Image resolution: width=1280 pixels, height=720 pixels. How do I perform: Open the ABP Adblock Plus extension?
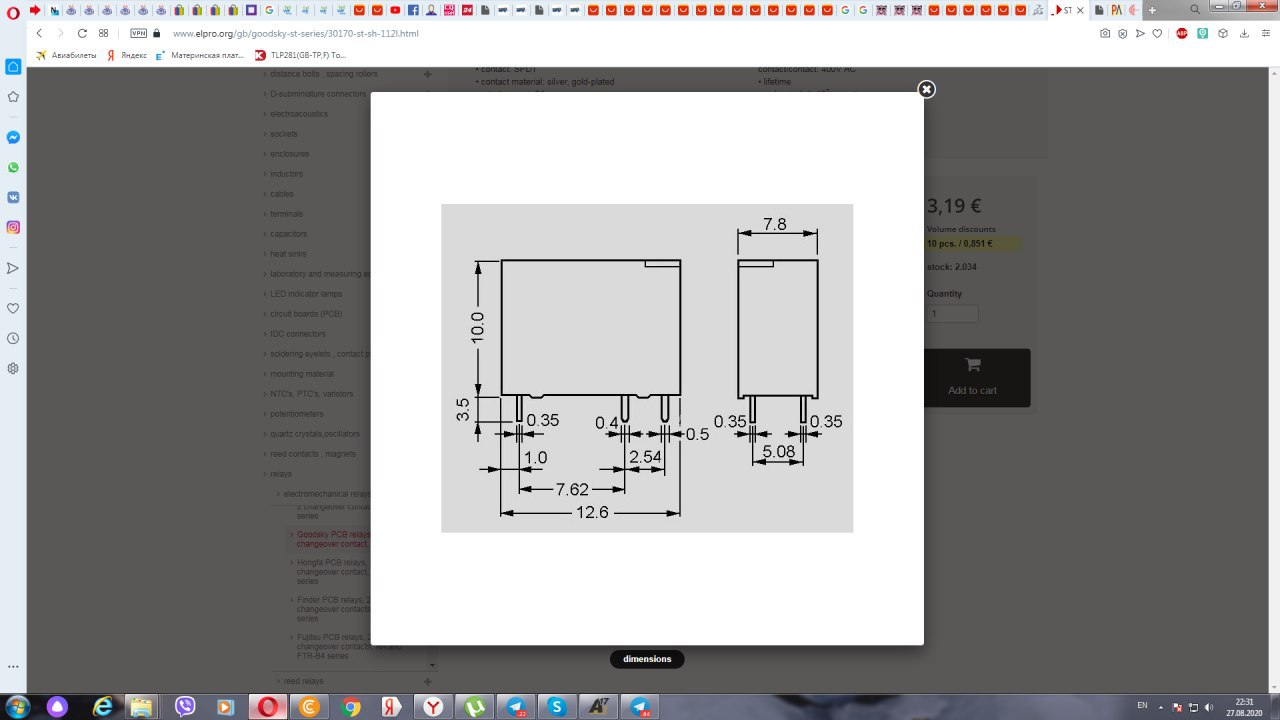[1182, 33]
